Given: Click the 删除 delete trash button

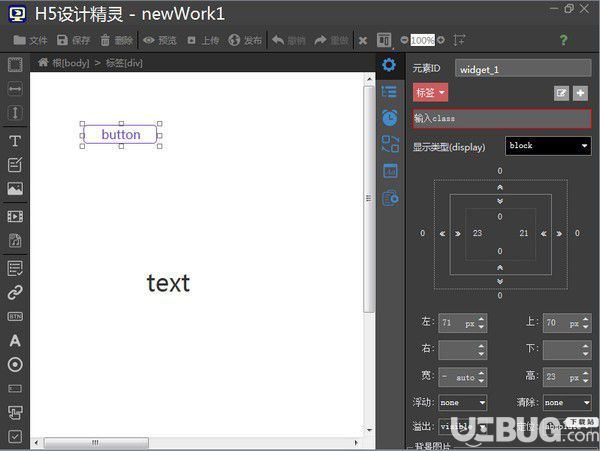Looking at the screenshot, I should coord(117,40).
